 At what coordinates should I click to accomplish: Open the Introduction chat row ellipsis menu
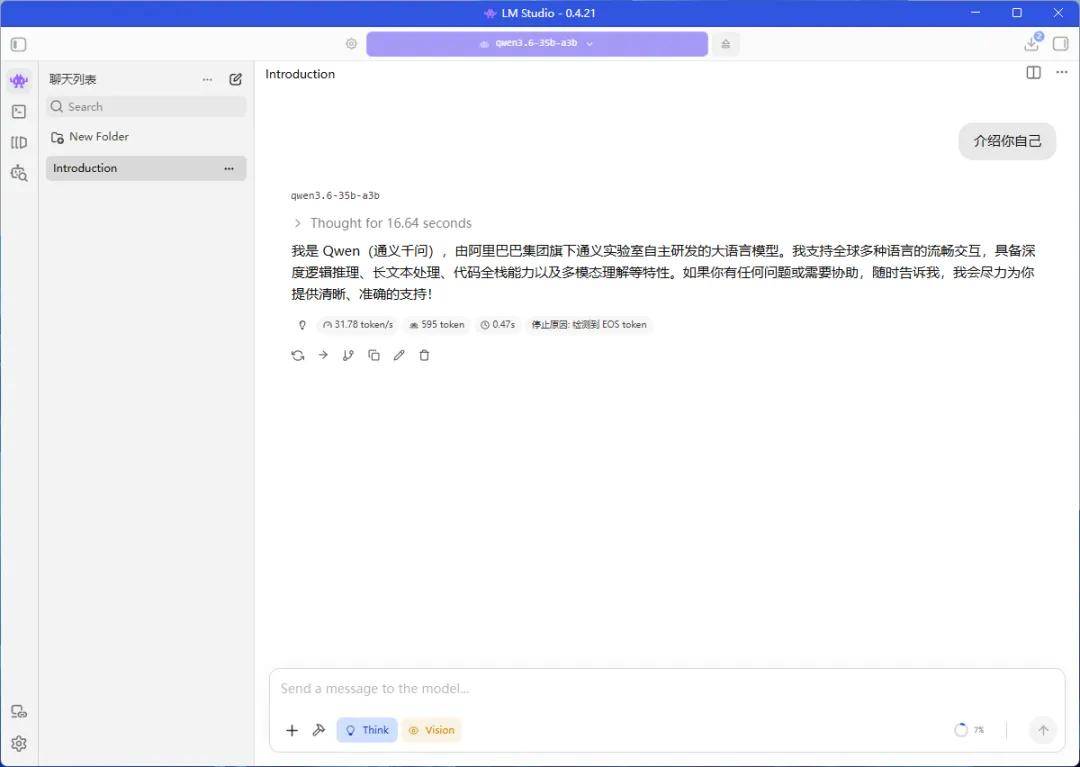(229, 168)
